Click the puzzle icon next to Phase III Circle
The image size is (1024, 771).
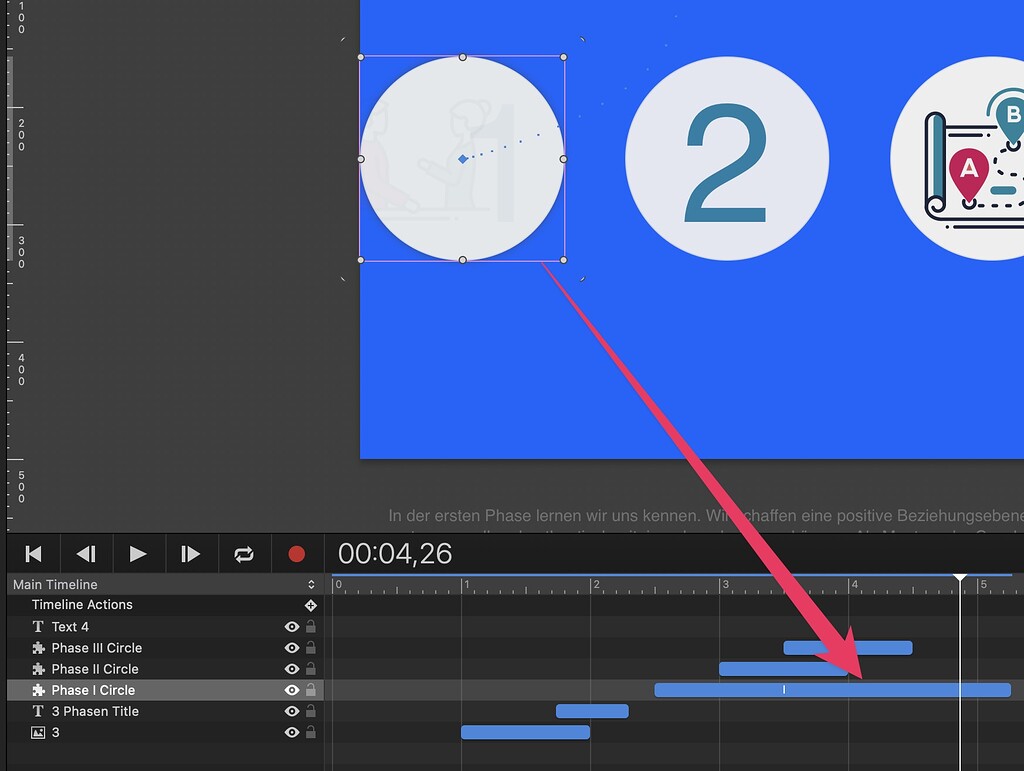(39, 647)
